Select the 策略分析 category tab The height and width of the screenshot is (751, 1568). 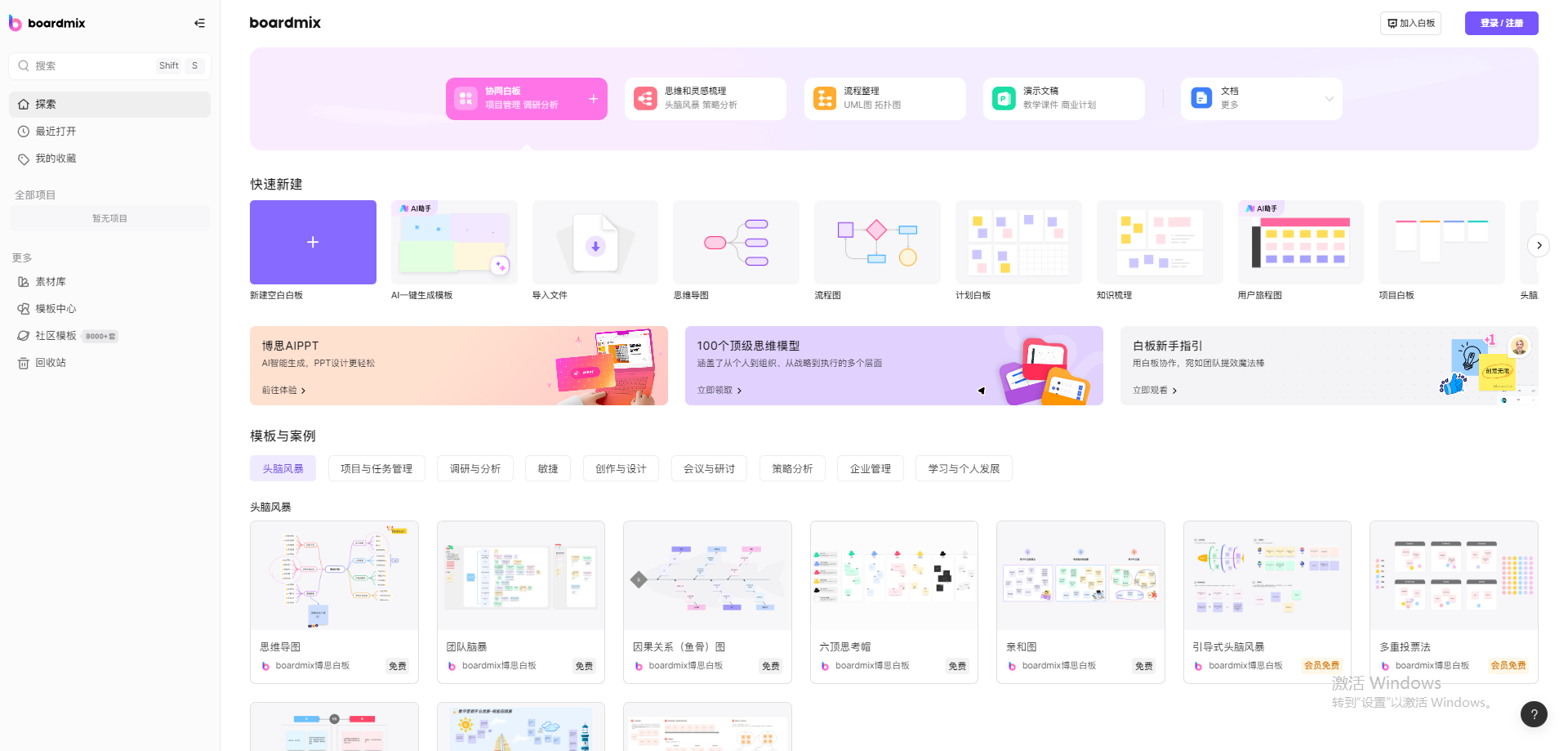tap(792, 469)
